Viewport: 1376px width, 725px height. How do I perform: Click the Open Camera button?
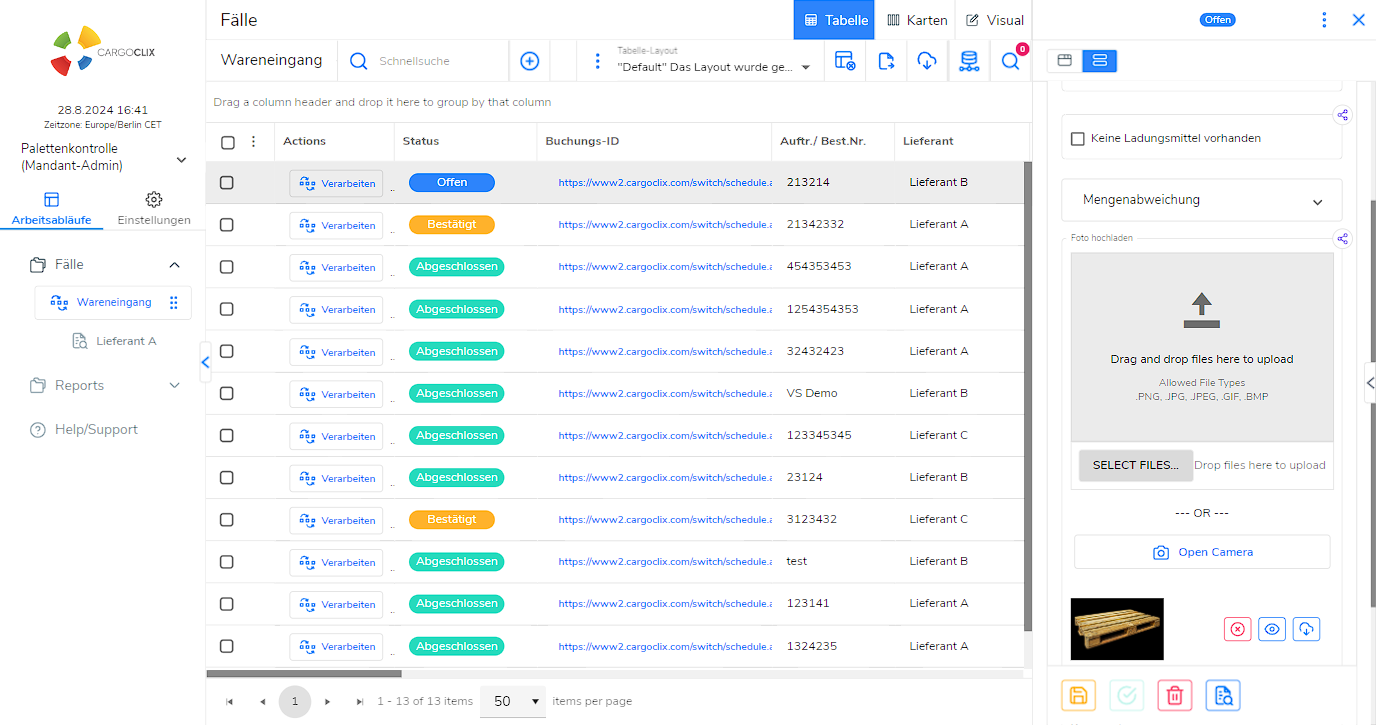[1201, 552]
